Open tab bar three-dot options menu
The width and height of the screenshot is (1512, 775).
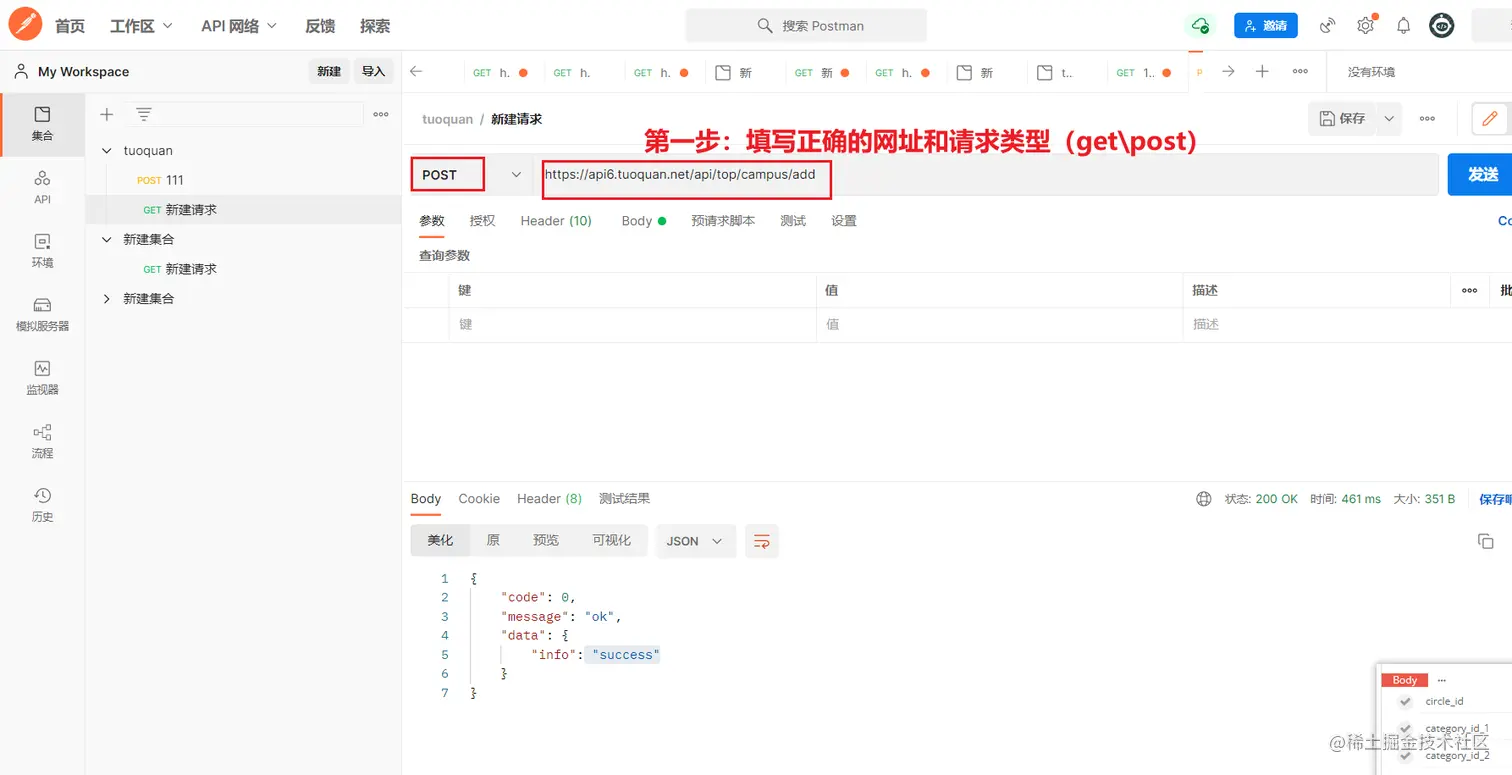1300,71
